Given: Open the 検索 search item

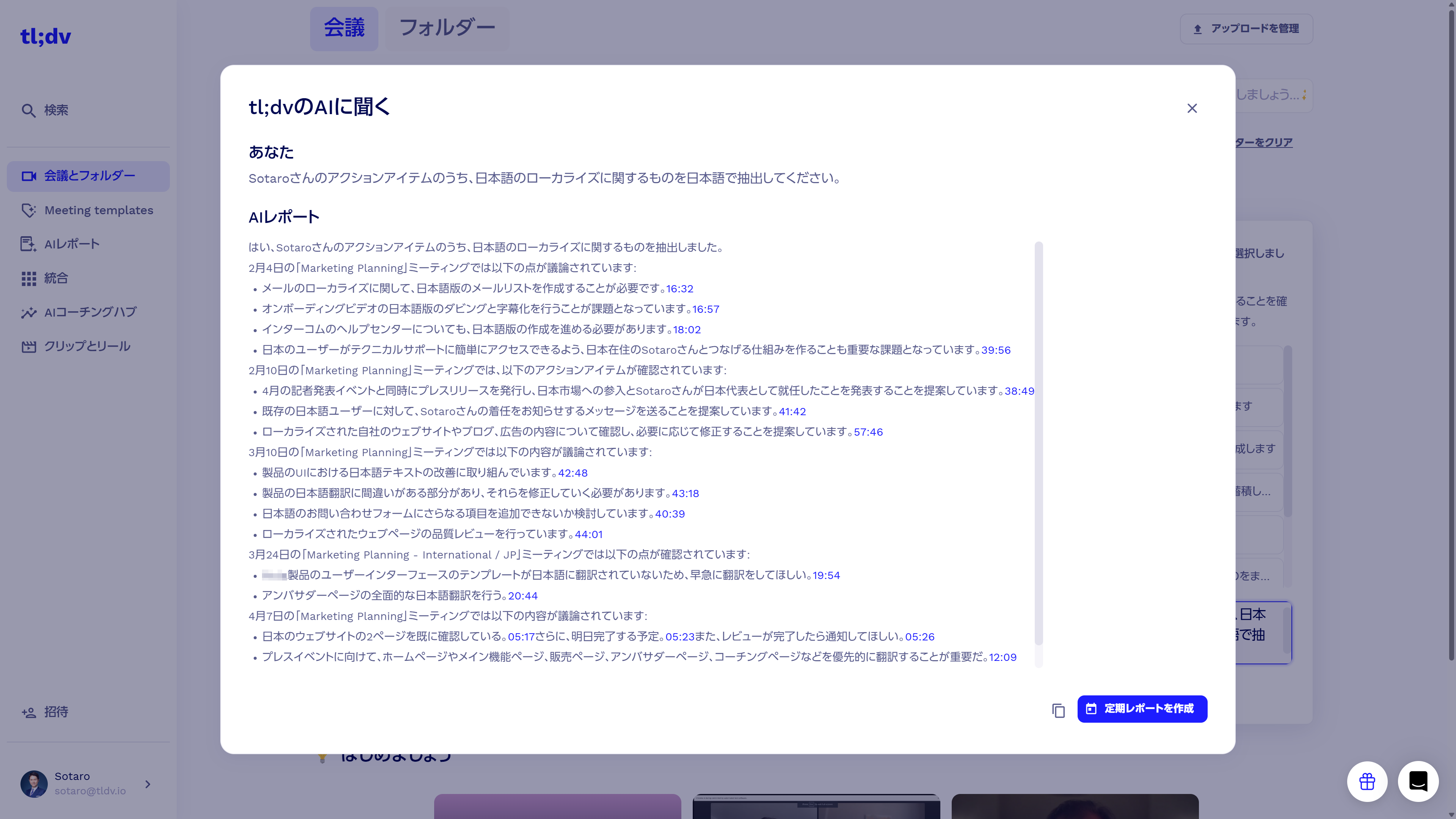Looking at the screenshot, I should coord(55,110).
